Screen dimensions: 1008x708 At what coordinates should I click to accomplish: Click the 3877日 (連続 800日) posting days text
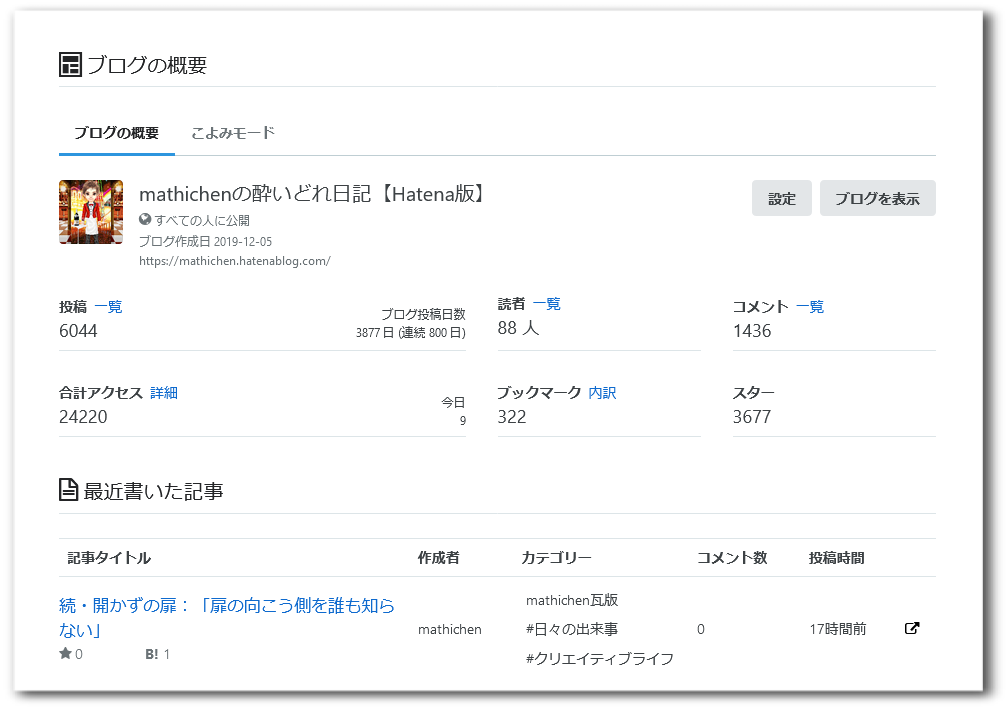coord(411,332)
